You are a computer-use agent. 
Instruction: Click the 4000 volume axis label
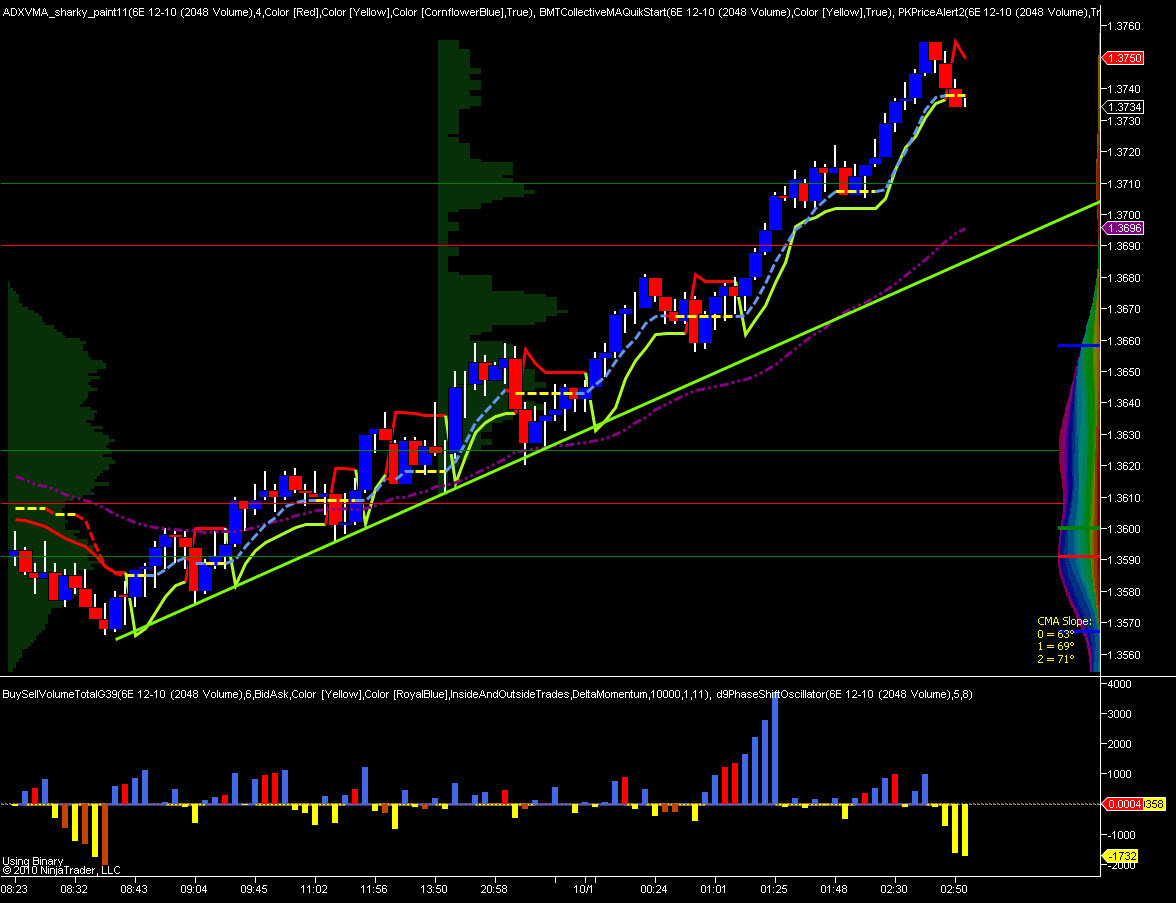pos(1120,684)
